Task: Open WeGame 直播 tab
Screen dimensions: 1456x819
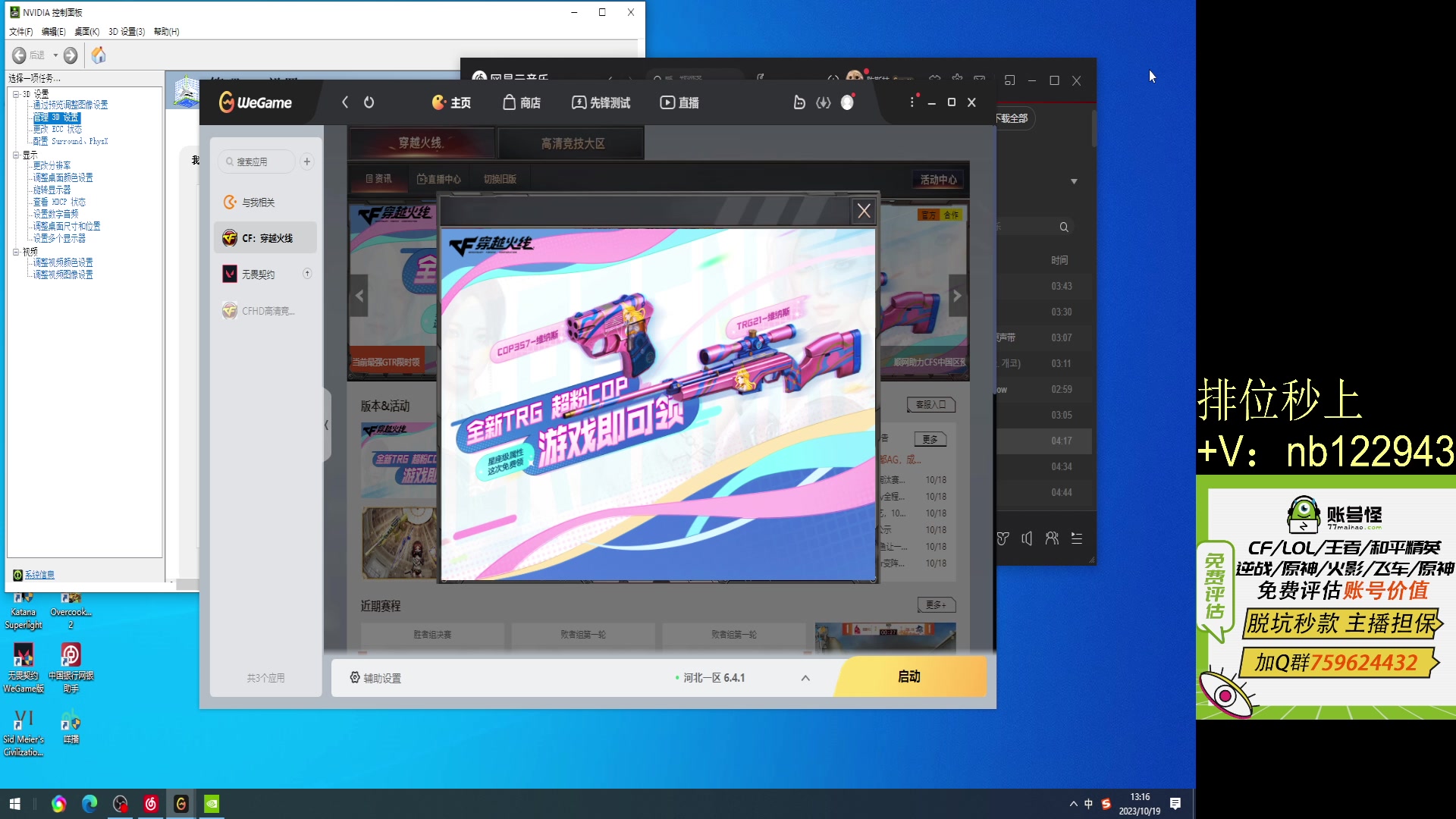Action: 679,102
